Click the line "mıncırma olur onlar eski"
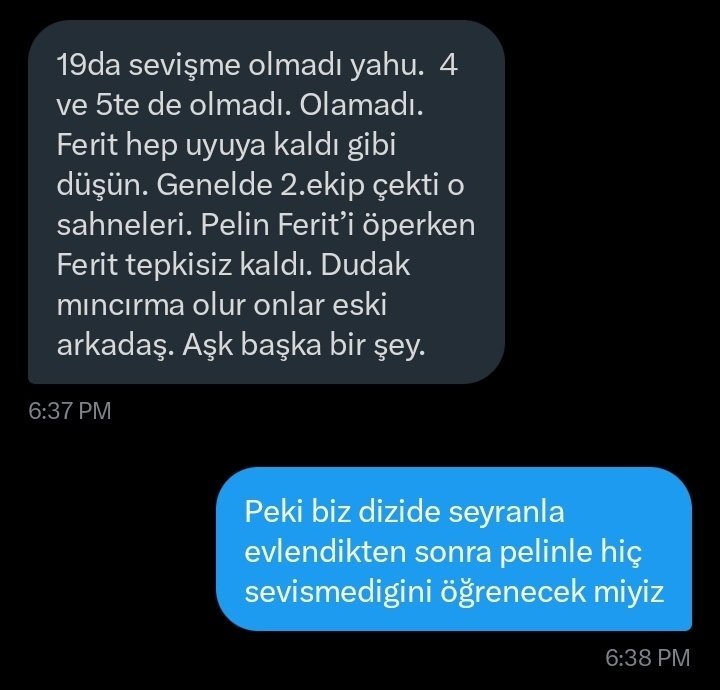Viewport: 720px width, 690px height. tap(222, 305)
